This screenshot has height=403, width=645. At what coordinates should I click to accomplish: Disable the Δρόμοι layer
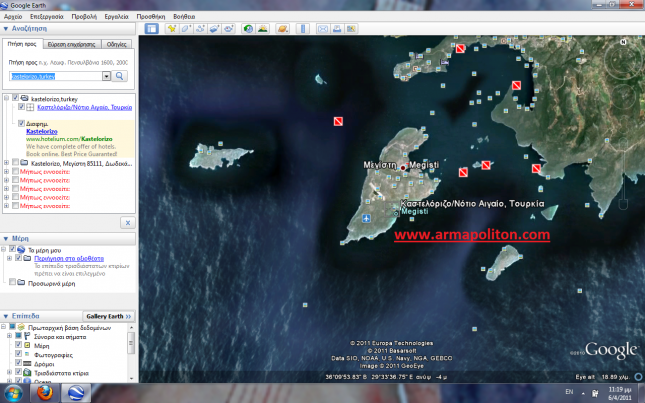[x=19, y=363]
